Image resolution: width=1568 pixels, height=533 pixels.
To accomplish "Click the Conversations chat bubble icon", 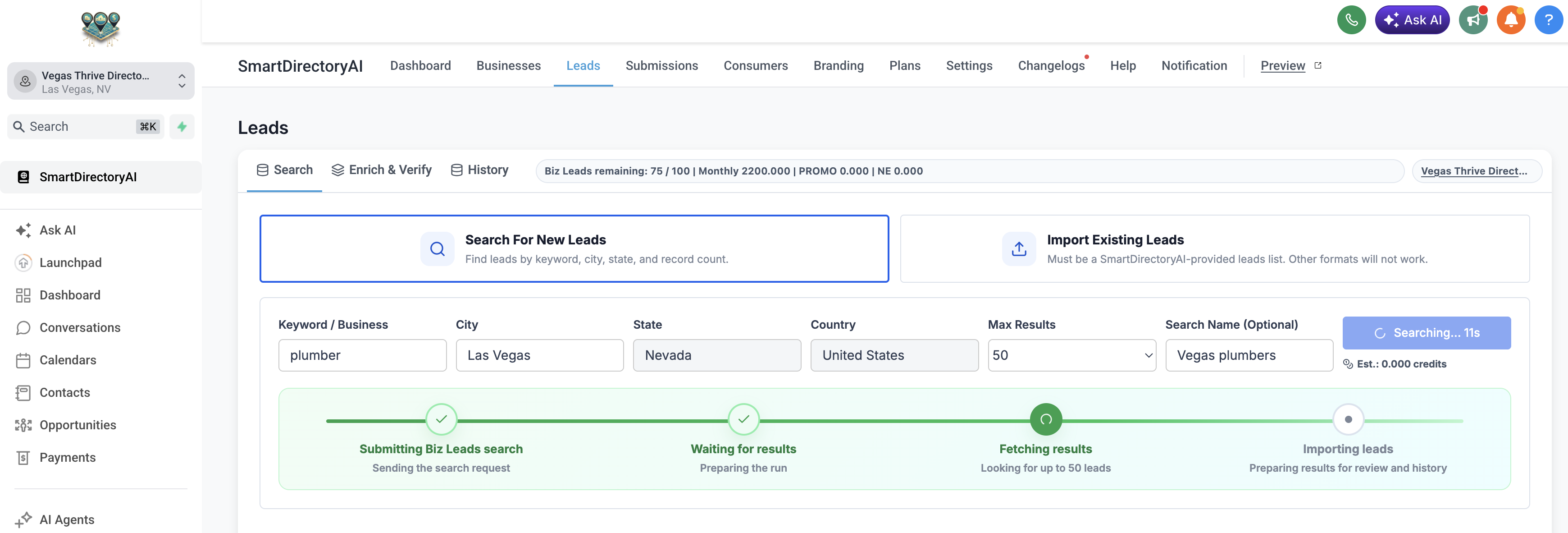I will pos(23,328).
